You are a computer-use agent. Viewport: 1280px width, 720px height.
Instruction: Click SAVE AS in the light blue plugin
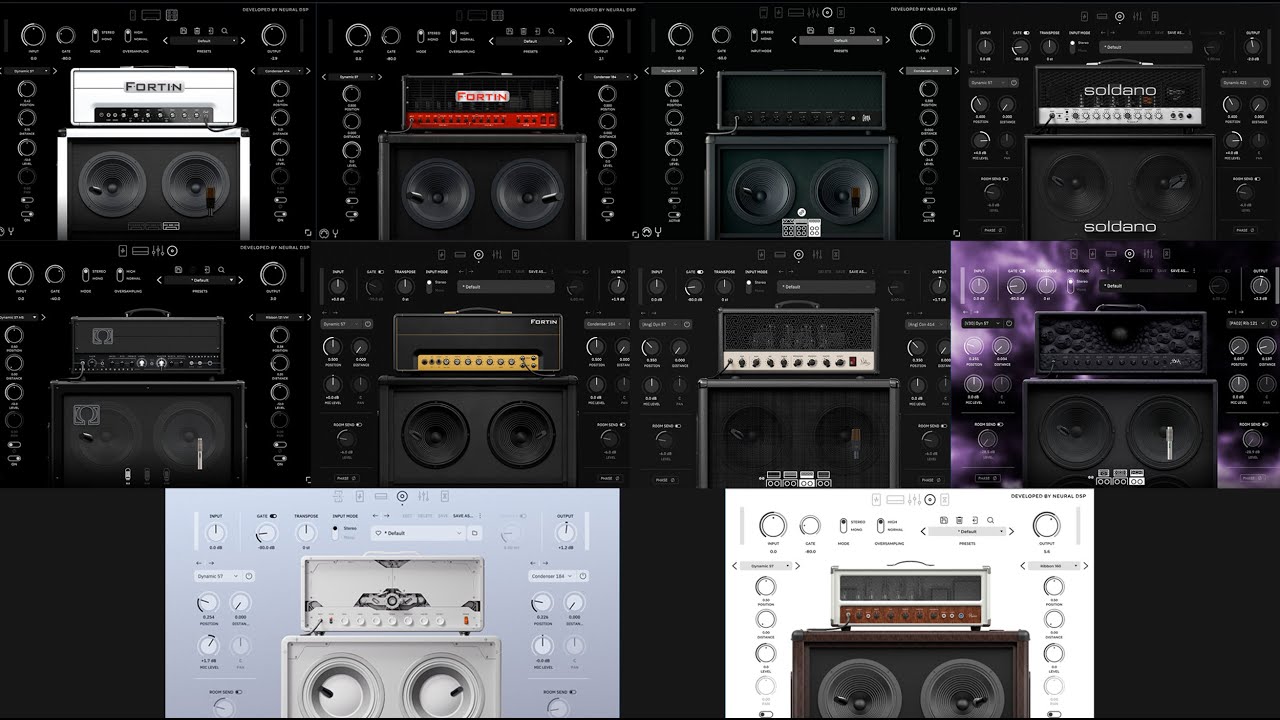[463, 516]
